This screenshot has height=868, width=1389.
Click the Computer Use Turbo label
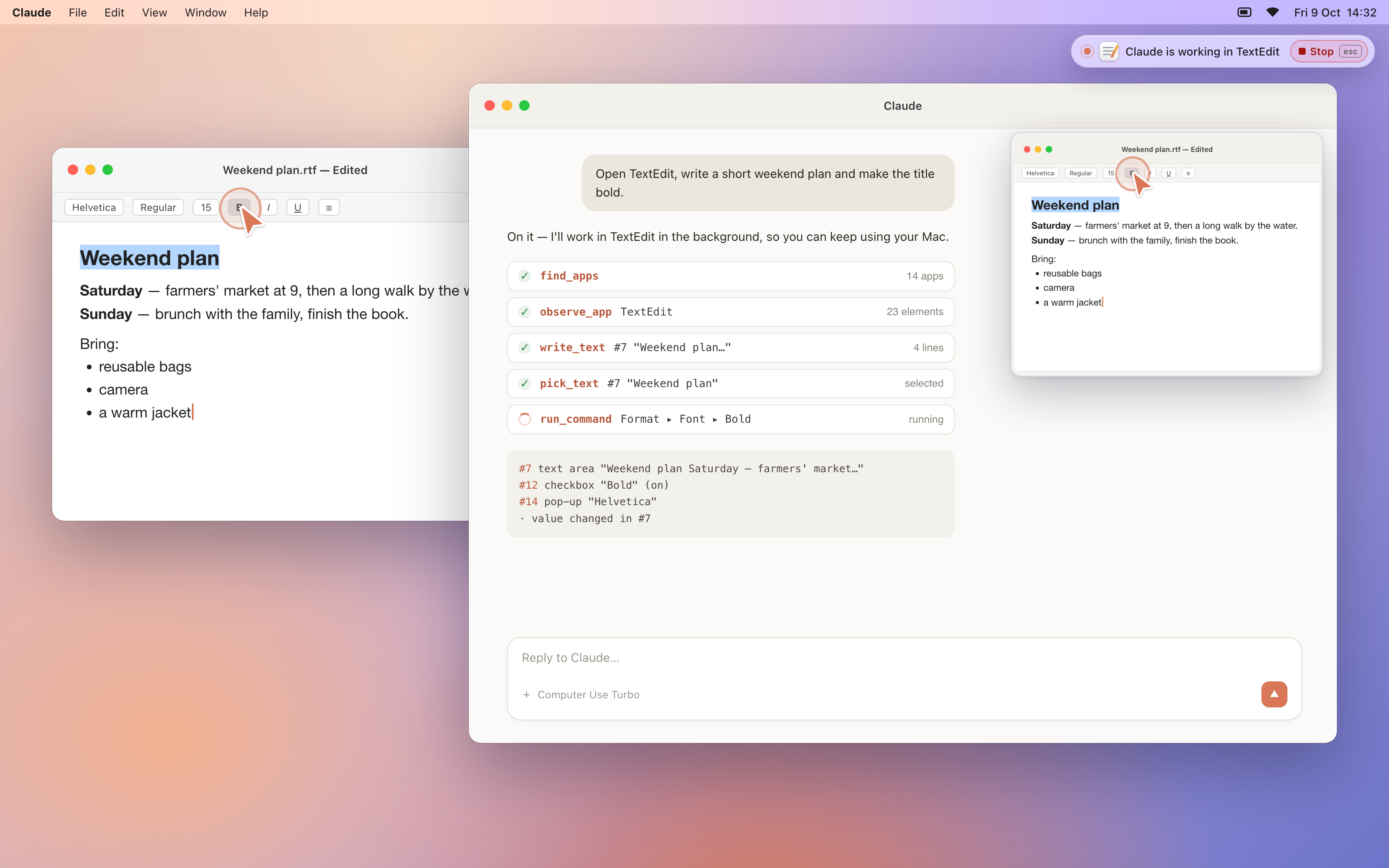588,695
